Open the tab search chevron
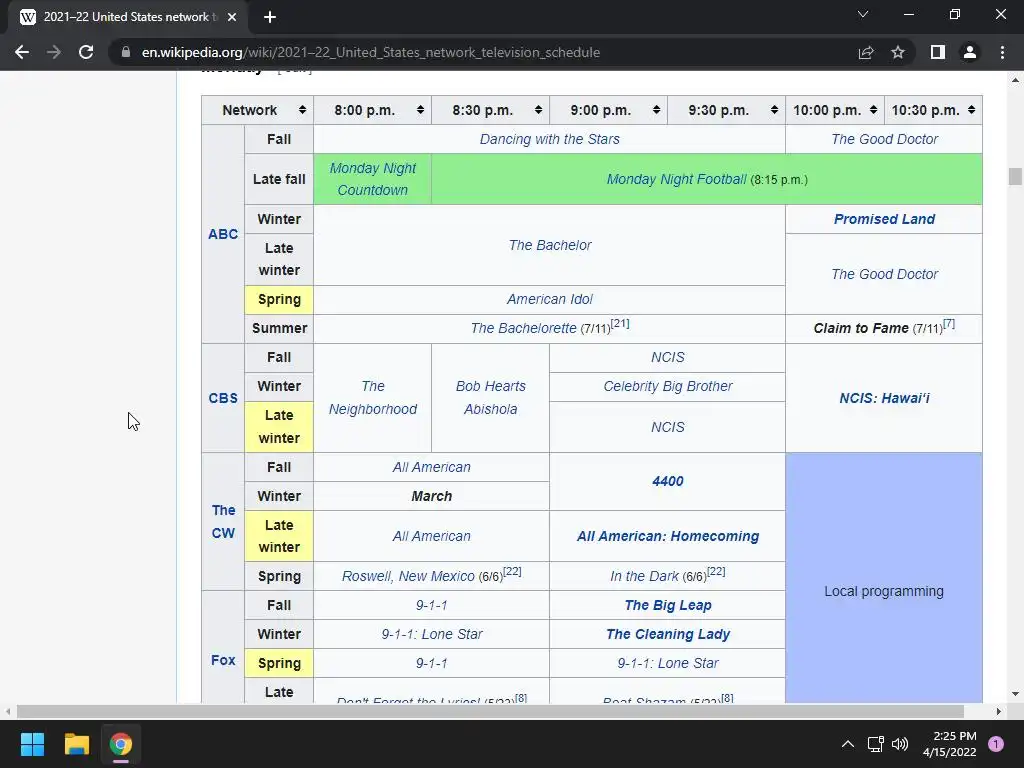Image resolution: width=1024 pixels, height=768 pixels. pos(863,14)
